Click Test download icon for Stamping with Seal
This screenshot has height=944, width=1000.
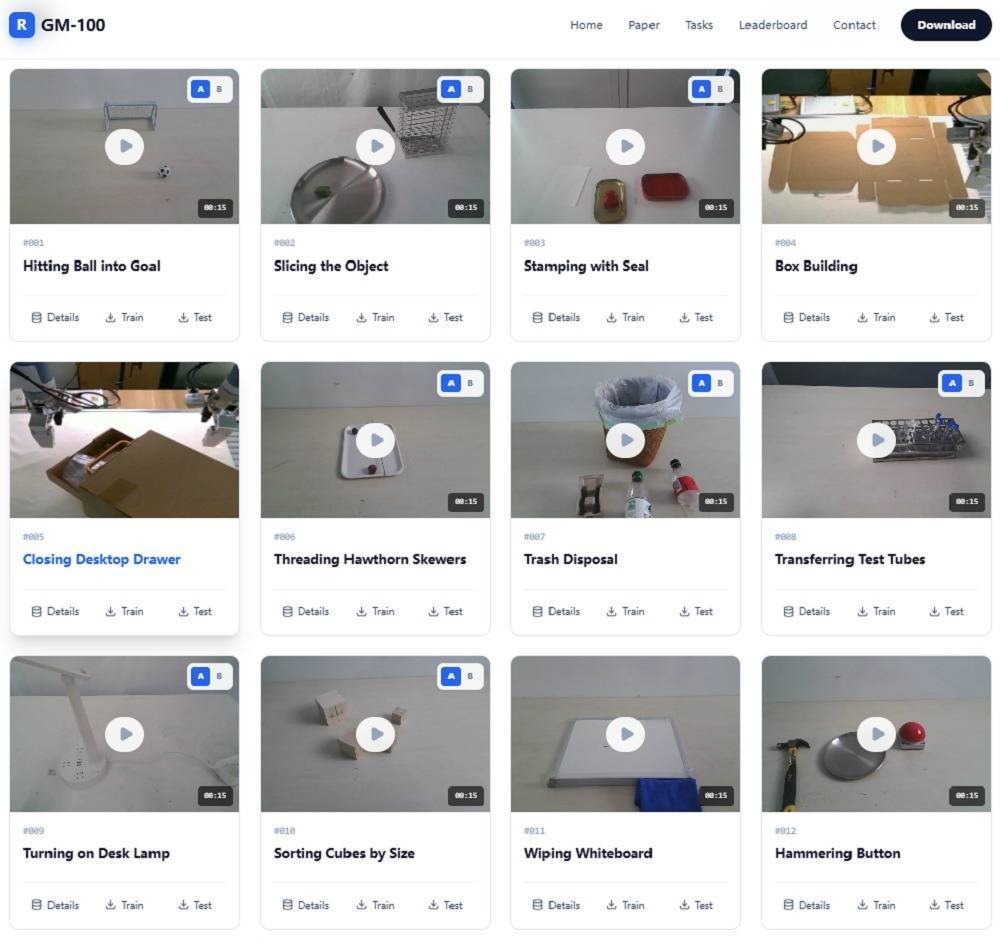[685, 318]
